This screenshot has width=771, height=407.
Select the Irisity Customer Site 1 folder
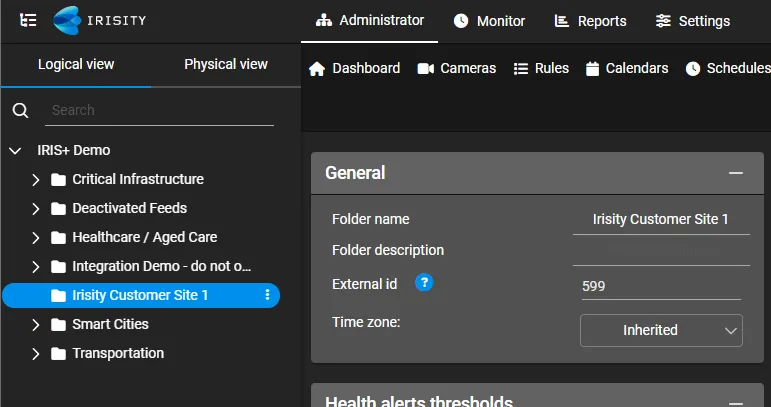pyautogui.click(x=141, y=295)
